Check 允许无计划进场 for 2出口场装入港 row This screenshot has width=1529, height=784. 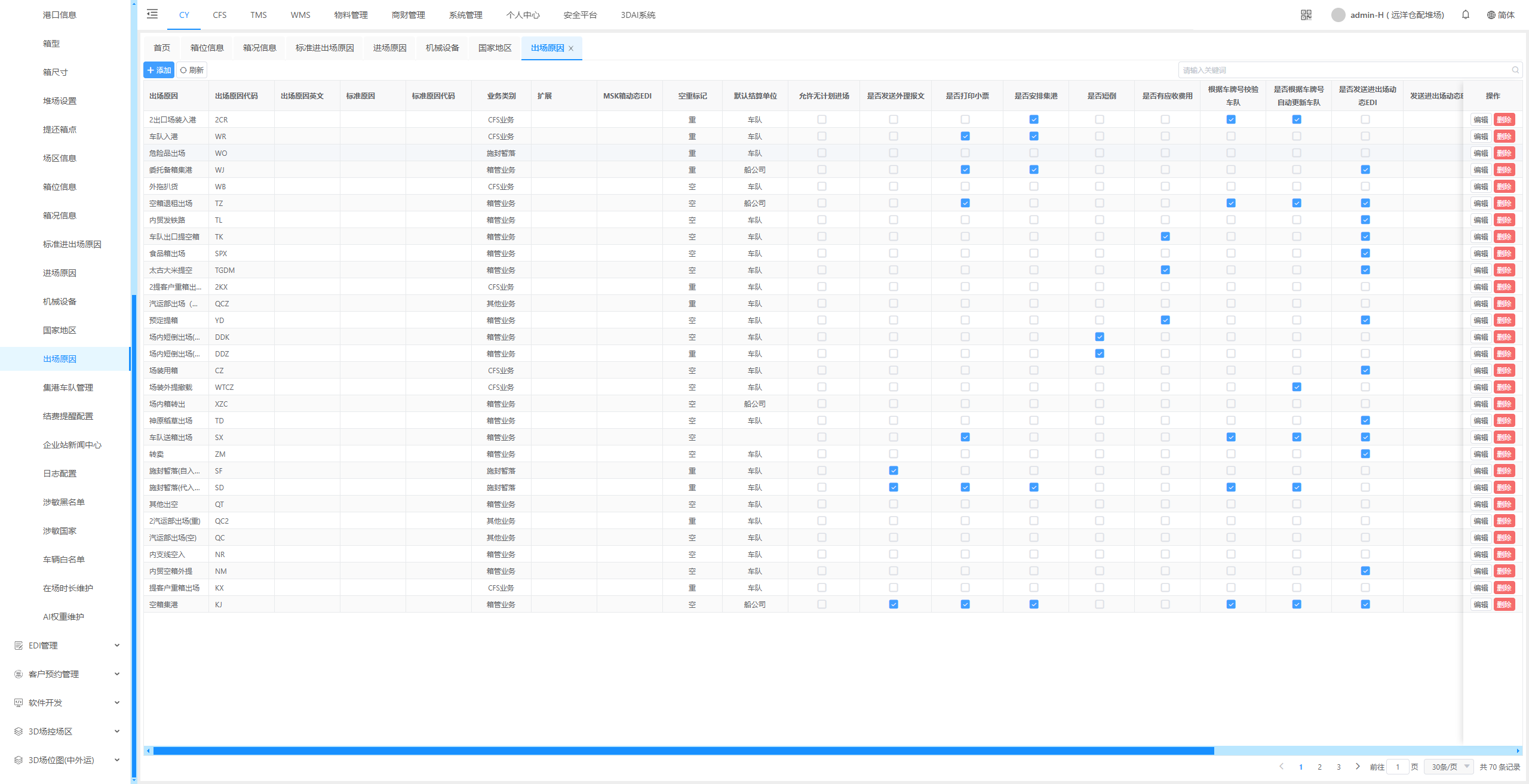tap(822, 120)
